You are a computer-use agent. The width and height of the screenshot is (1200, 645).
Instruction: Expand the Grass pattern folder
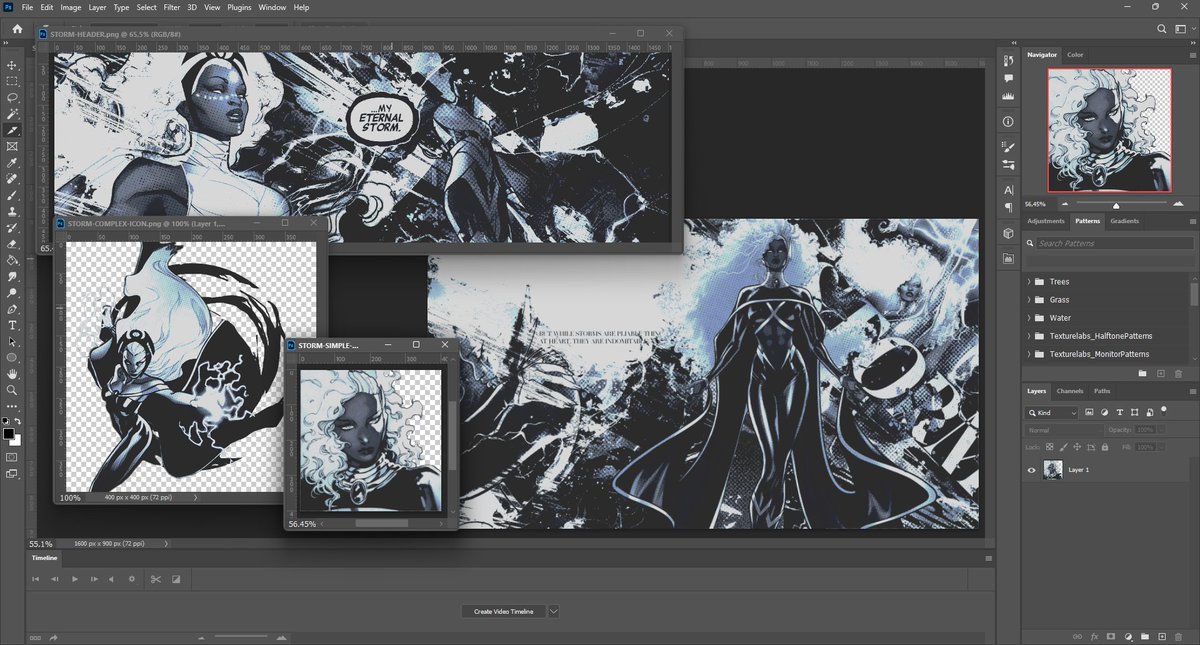(1029, 300)
